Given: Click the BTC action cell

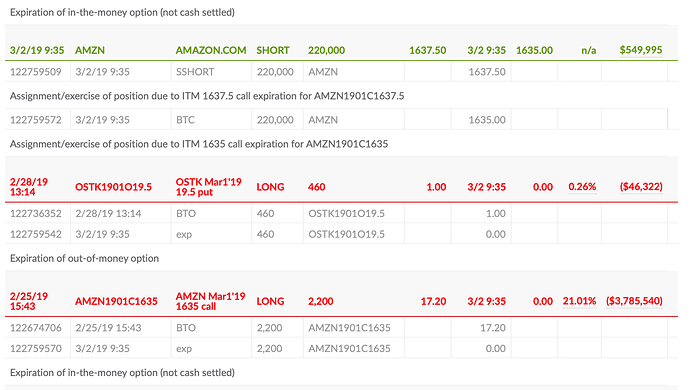Looking at the screenshot, I should [185, 120].
